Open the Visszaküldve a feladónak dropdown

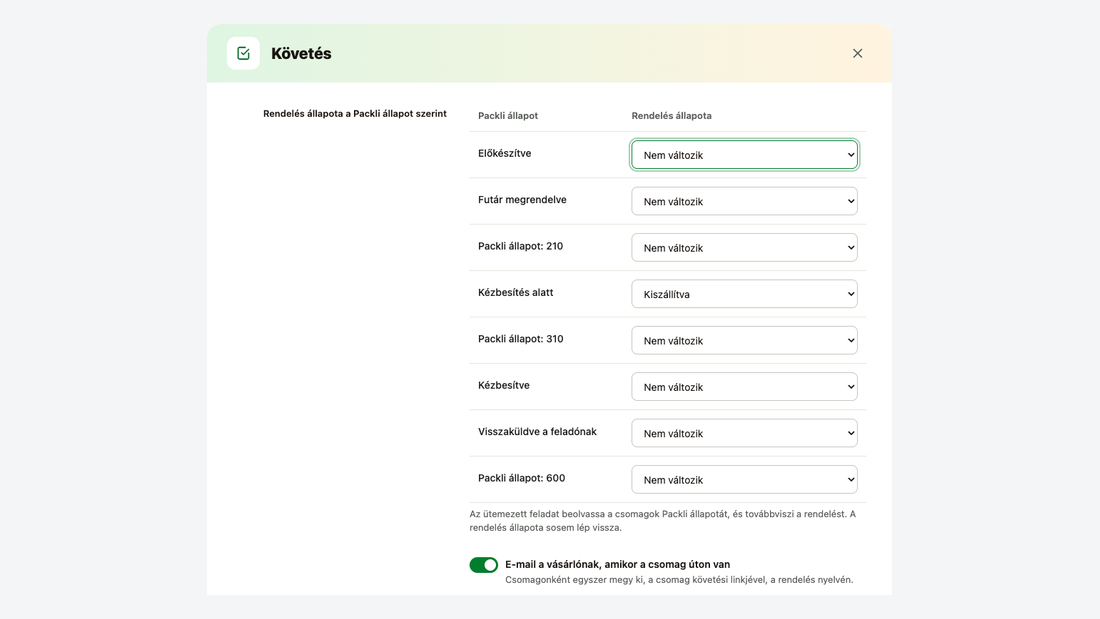click(744, 433)
